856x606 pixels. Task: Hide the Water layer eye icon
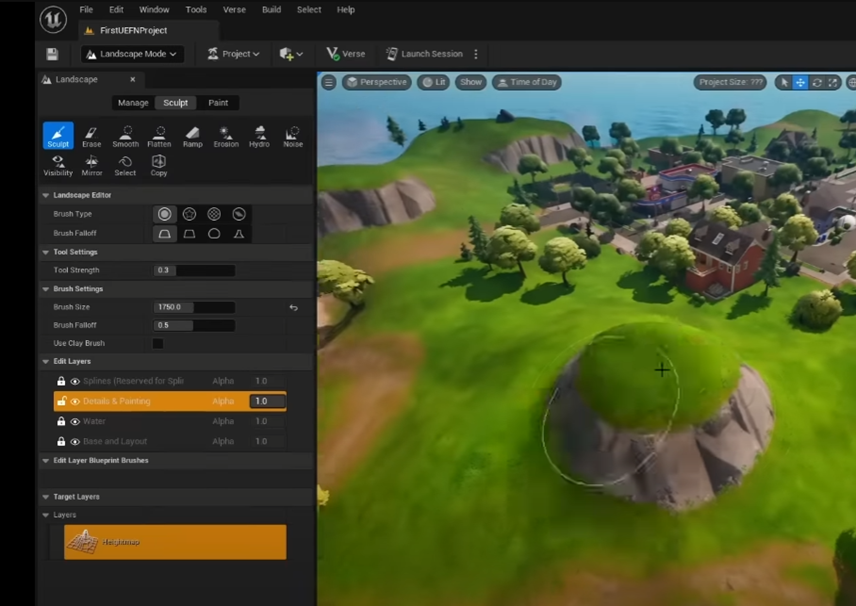(x=75, y=421)
